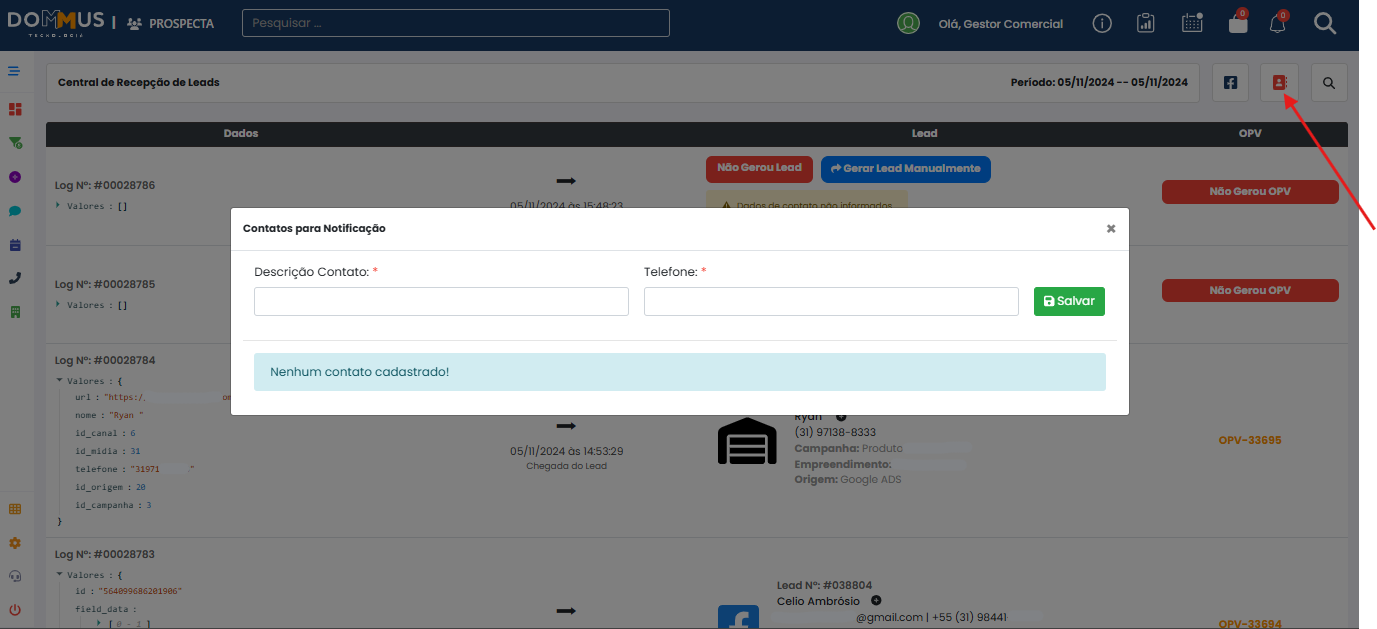Screen dimensions: 1377x629
Task: Click Não Gerou OPV for Log #00028786
Action: pyautogui.click(x=1250, y=192)
